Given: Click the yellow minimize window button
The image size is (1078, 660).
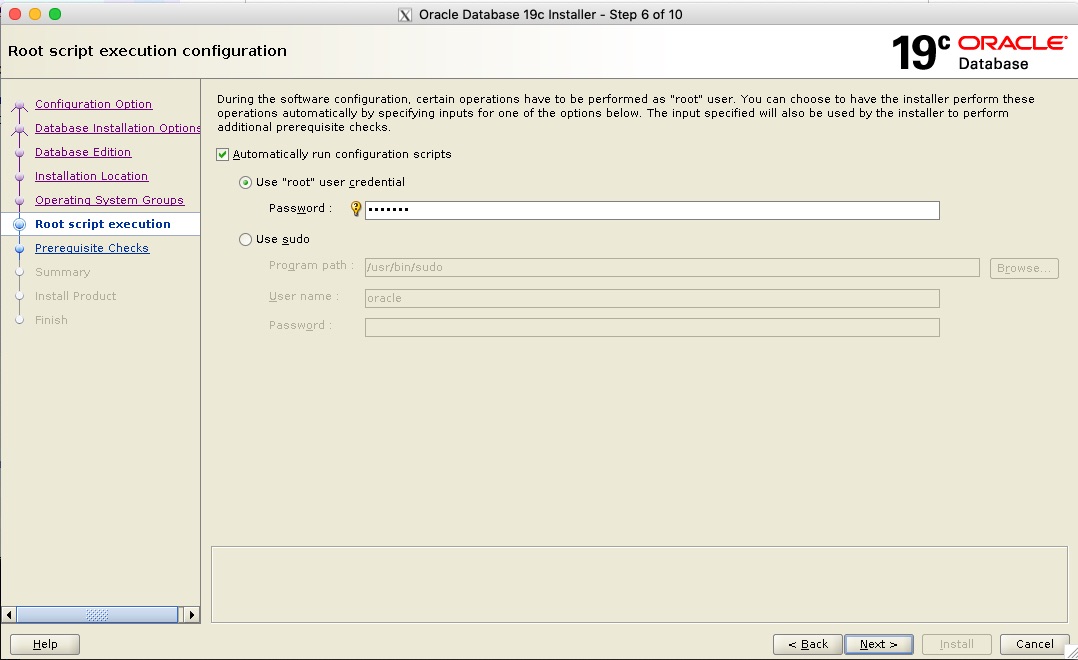Looking at the screenshot, I should pyautogui.click(x=35, y=14).
